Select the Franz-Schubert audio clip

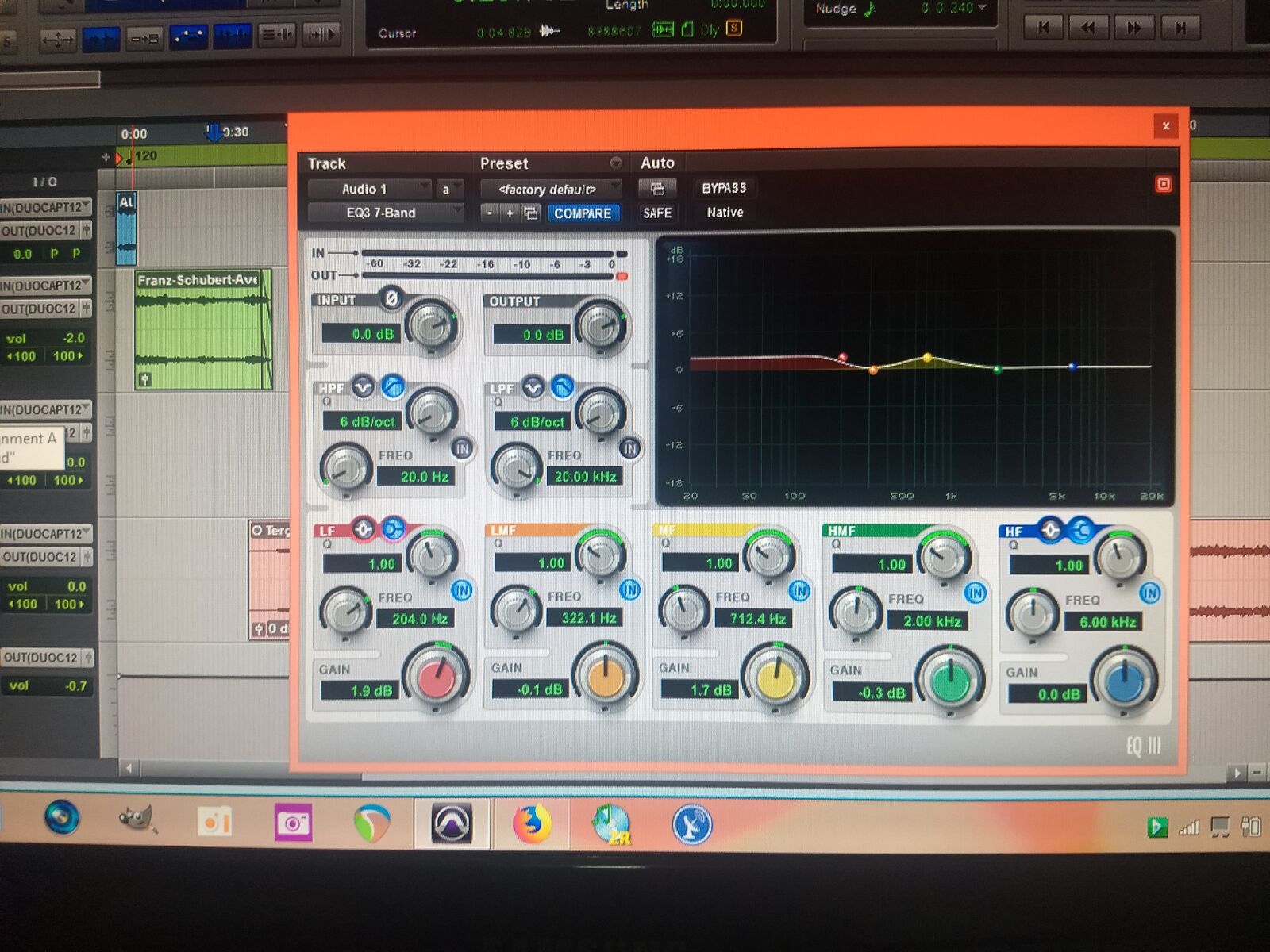pos(203,329)
